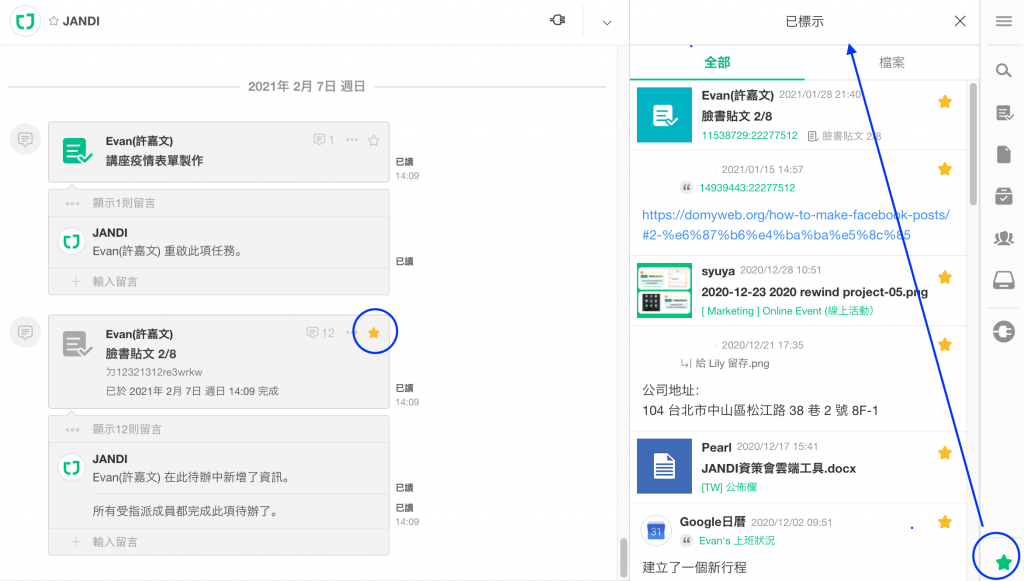Select the 全部 tab

point(717,62)
